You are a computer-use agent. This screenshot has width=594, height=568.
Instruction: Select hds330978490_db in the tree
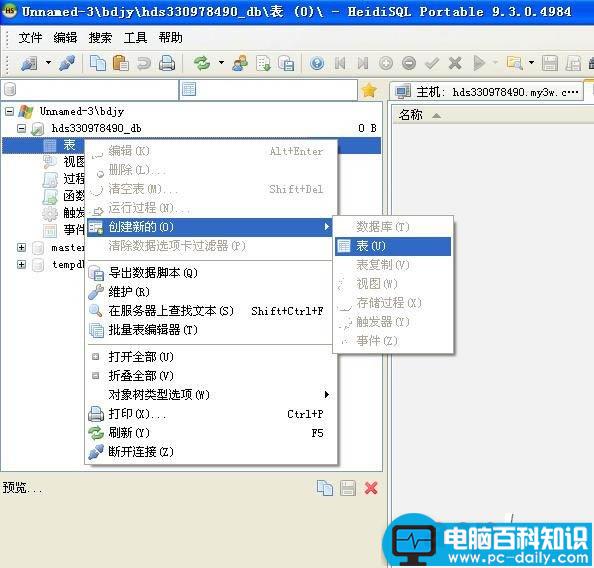(x=97, y=128)
